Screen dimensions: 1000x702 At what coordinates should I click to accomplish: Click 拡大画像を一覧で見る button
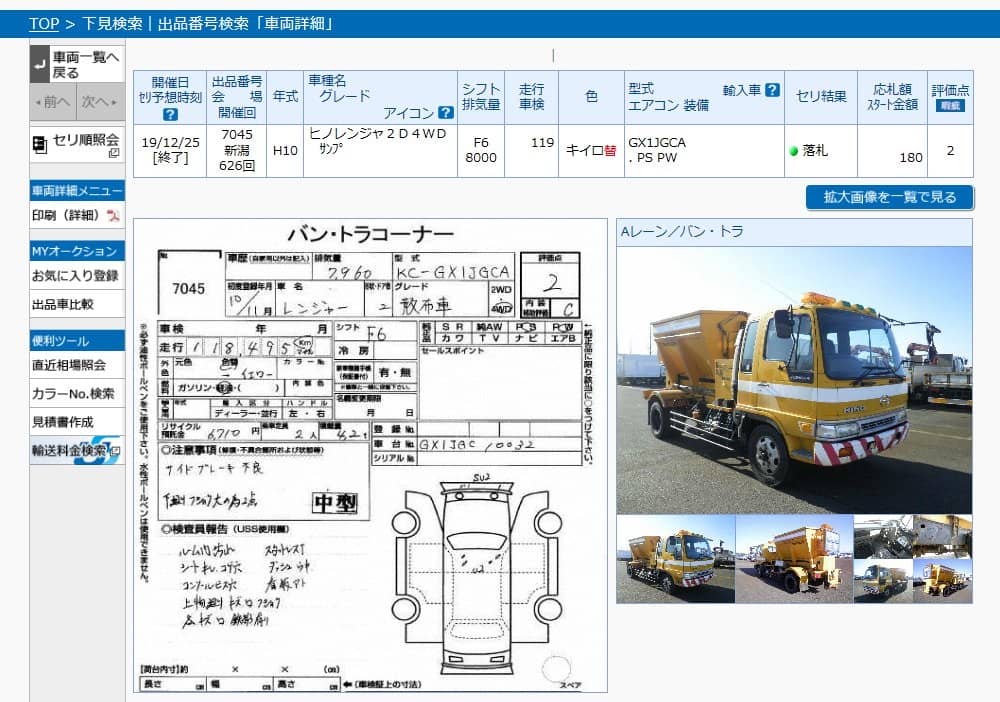pyautogui.click(x=890, y=197)
